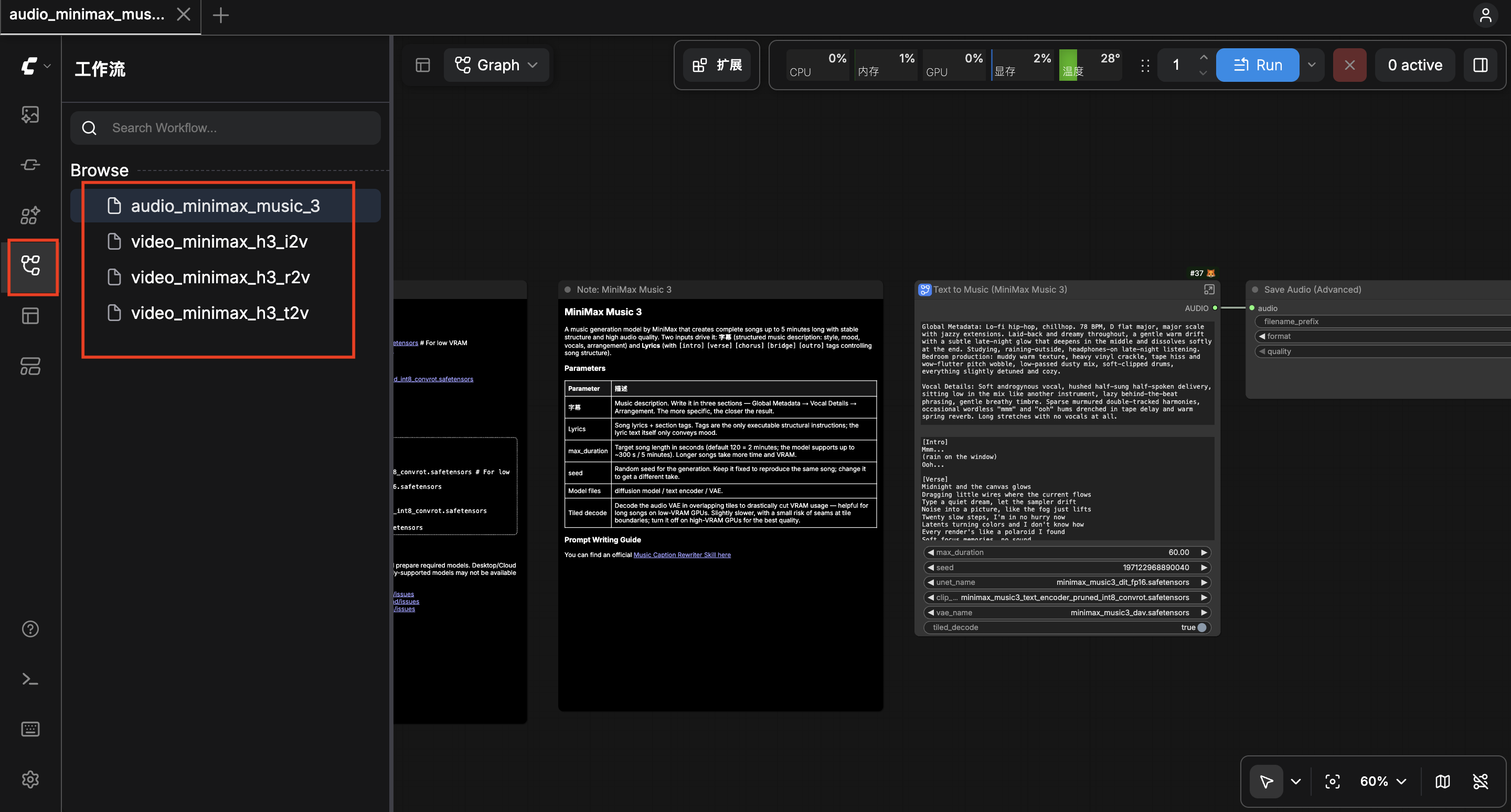
Task: Click the batch count number field
Action: (1176, 65)
